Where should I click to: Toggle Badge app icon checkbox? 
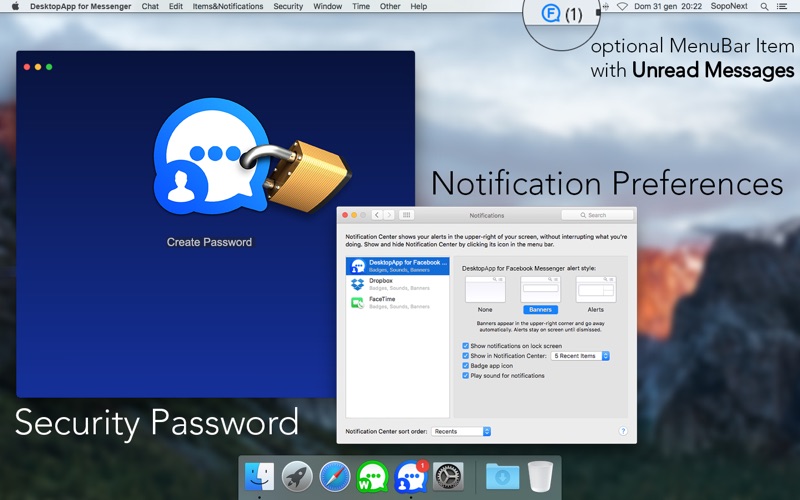click(465, 366)
